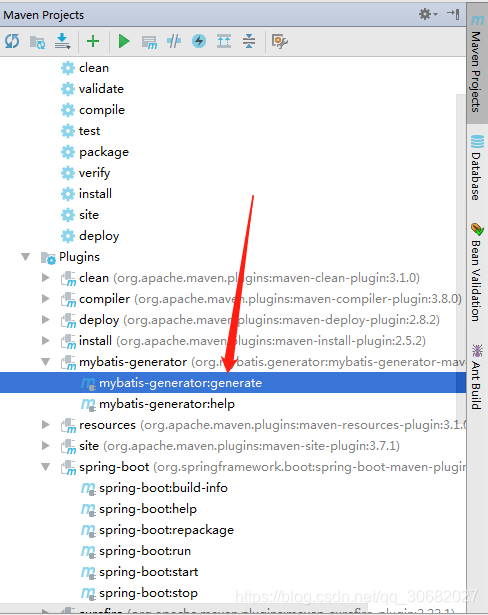Collapse the Plugins node
The width and height of the screenshot is (488, 615).
pyautogui.click(x=25, y=257)
